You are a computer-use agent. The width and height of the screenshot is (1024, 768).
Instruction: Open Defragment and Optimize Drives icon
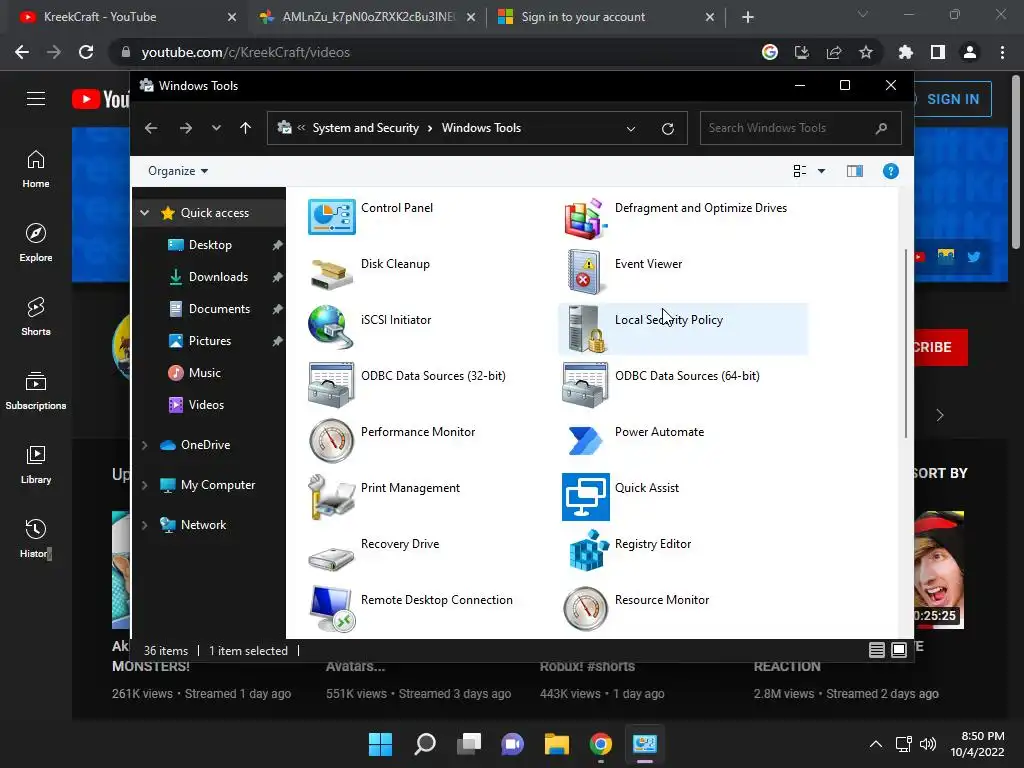click(x=585, y=217)
